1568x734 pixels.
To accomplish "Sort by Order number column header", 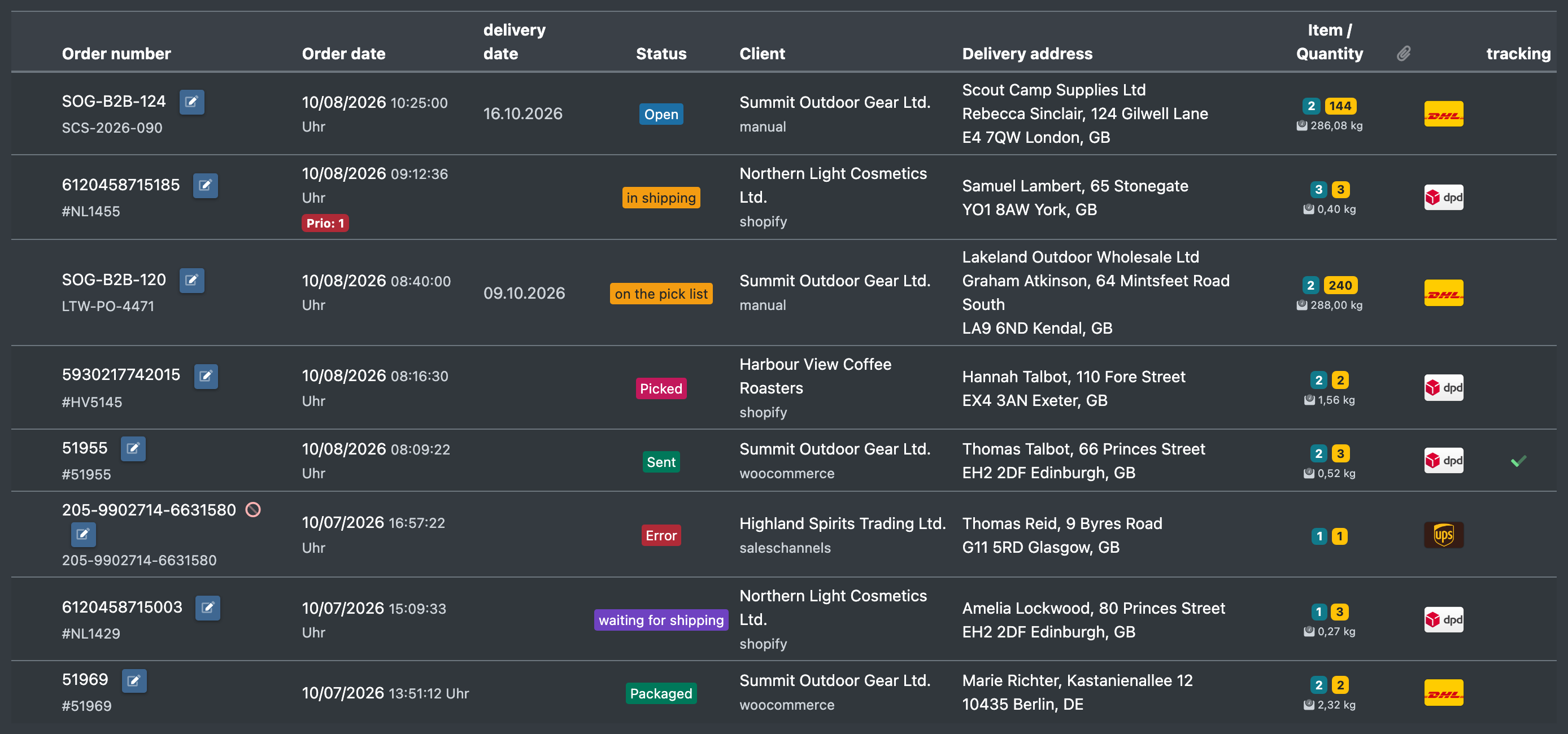I will [x=116, y=54].
